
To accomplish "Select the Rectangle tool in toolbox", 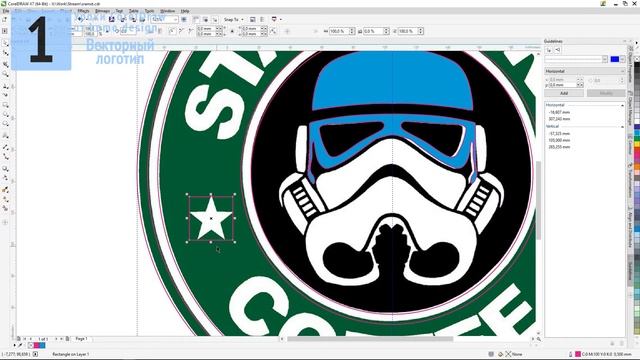I will click(x=5, y=105).
